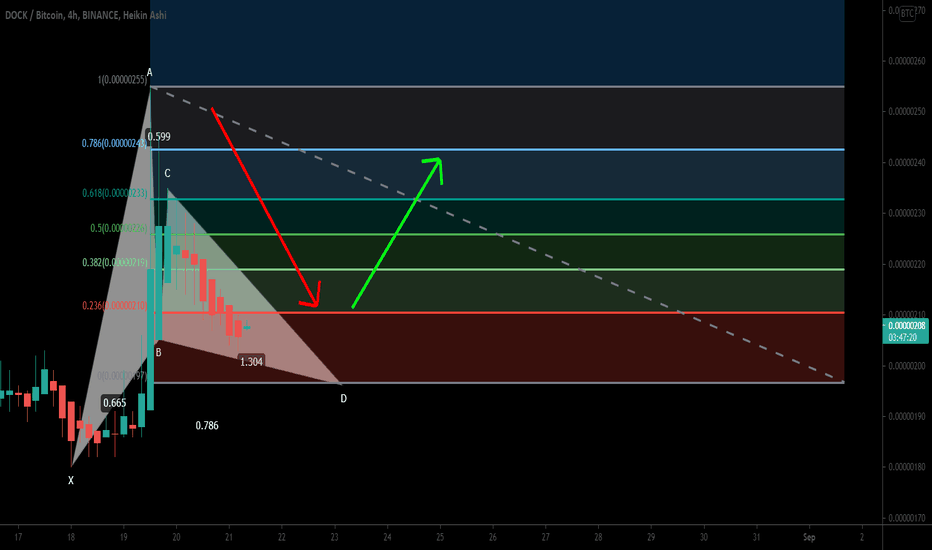Click price 0.00000220 on the price scale
This screenshot has width=932, height=550.
[906, 264]
